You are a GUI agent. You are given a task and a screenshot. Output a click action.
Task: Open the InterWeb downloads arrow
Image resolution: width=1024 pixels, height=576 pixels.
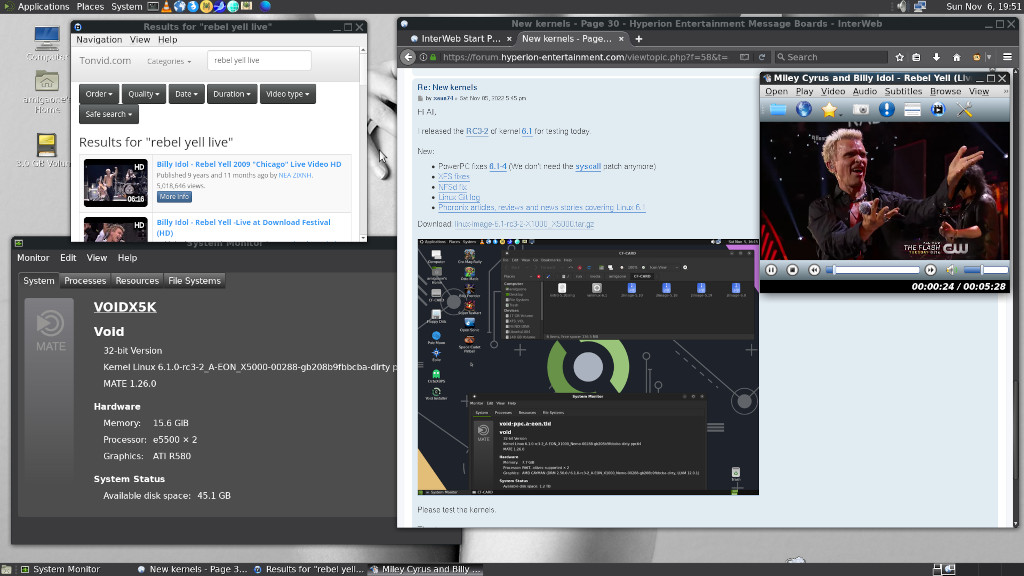(936, 57)
